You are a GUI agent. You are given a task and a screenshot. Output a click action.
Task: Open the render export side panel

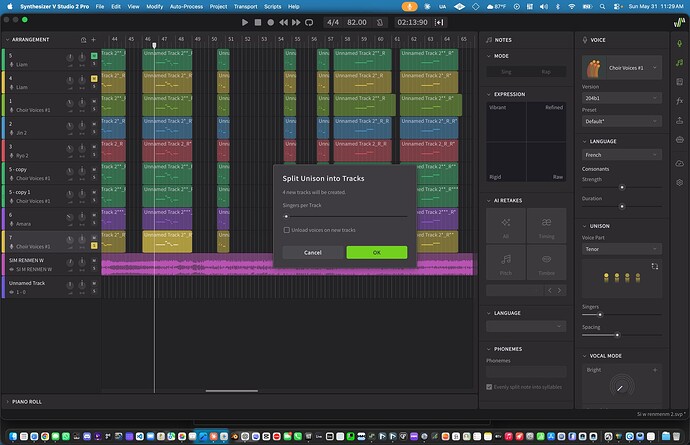(679, 120)
